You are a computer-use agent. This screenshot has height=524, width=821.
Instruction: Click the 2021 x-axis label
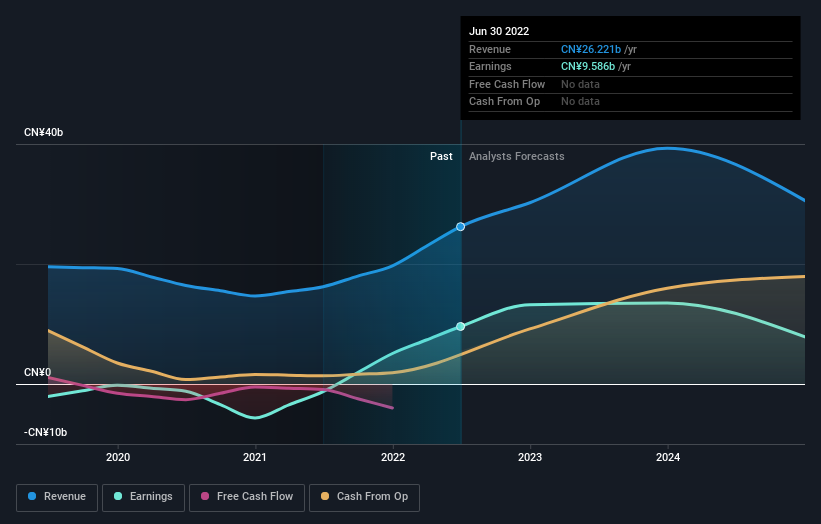(255, 458)
